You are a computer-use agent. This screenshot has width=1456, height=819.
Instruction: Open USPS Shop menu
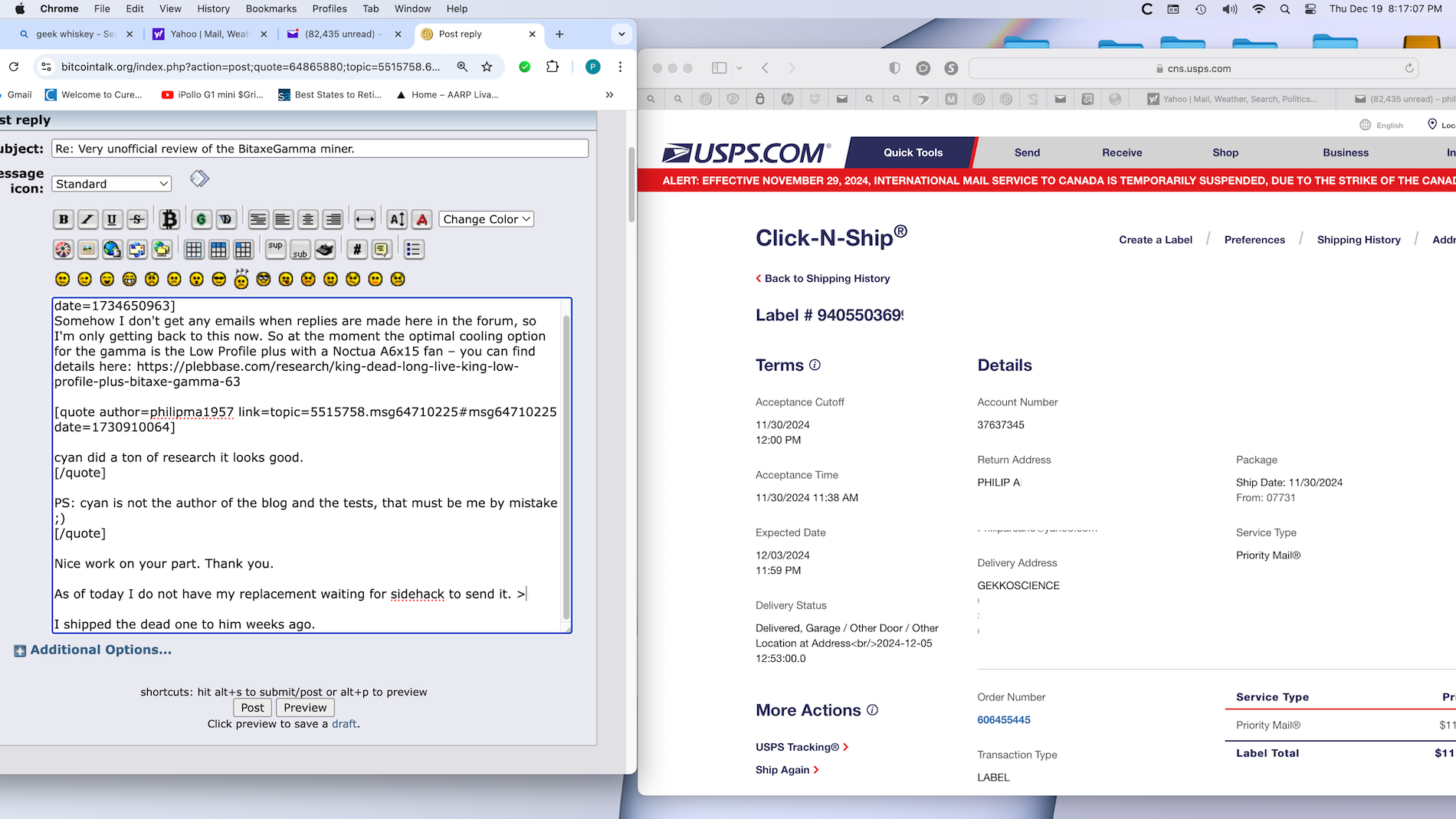coord(1225,152)
